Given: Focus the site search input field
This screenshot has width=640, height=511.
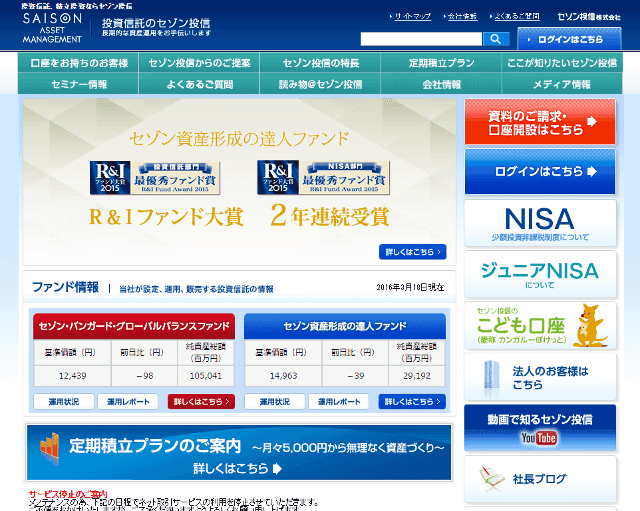Looking at the screenshot, I should (421, 39).
